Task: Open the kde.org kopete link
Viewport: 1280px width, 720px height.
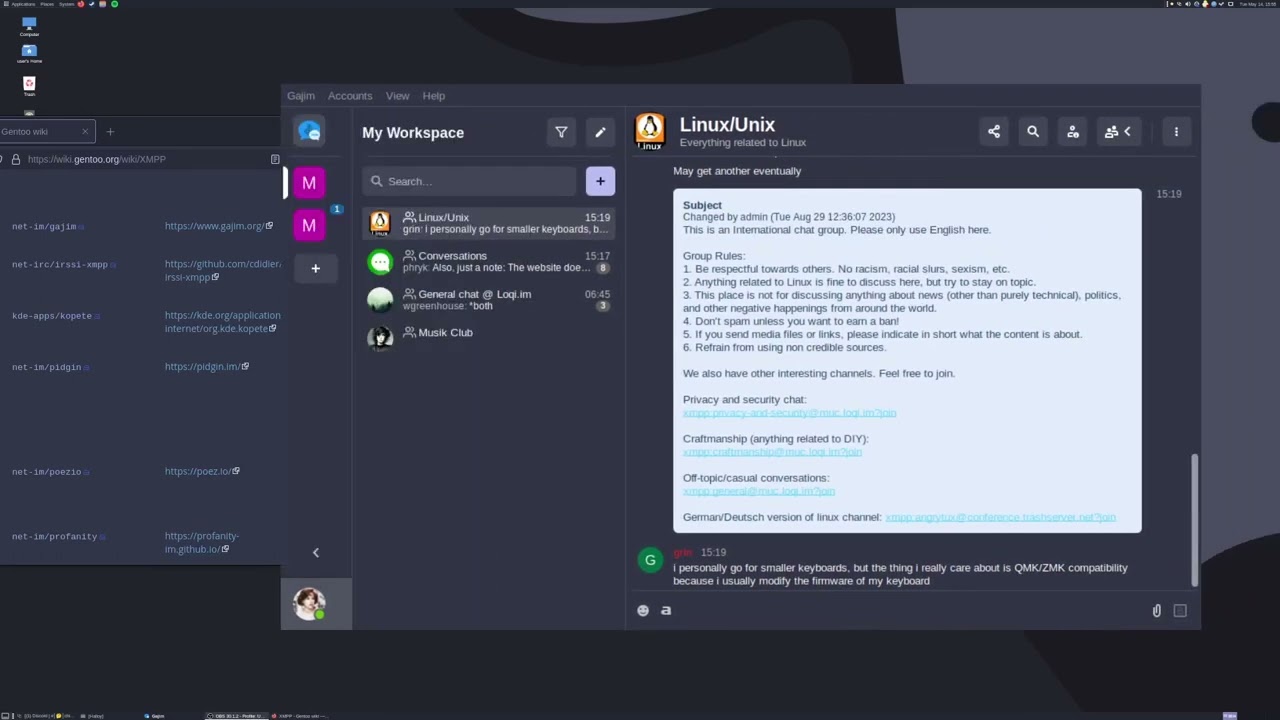Action: 223,322
